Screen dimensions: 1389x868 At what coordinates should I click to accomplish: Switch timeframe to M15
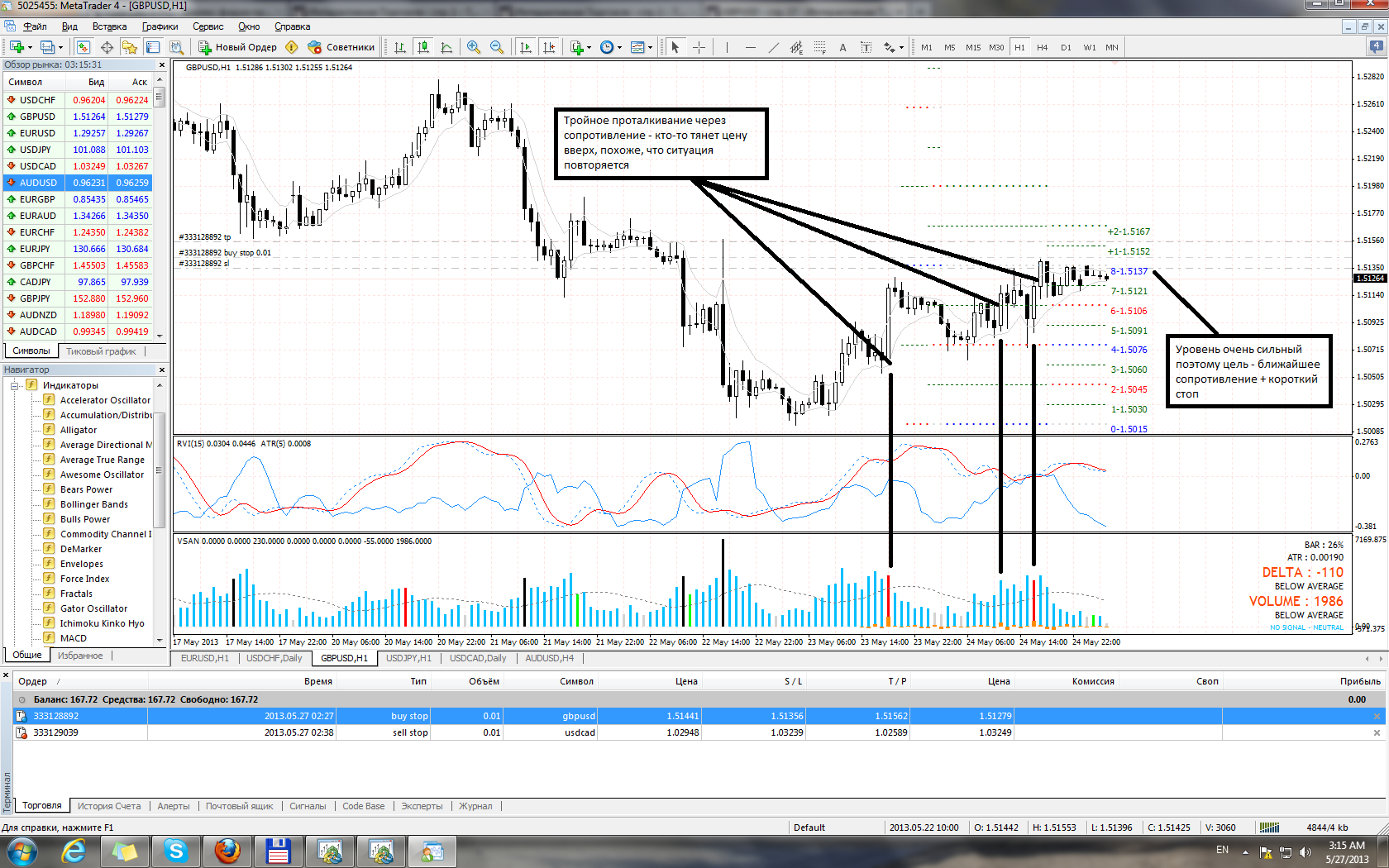point(973,47)
